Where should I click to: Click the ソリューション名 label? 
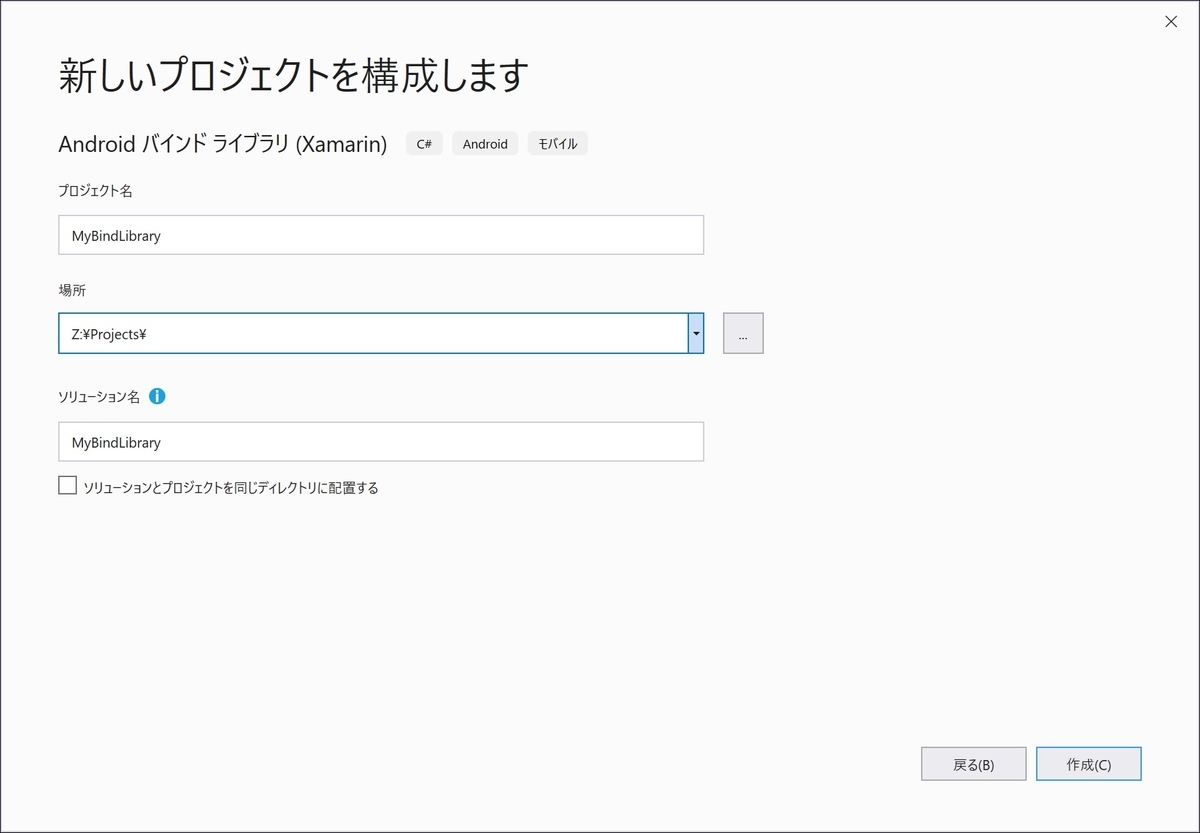coord(99,397)
